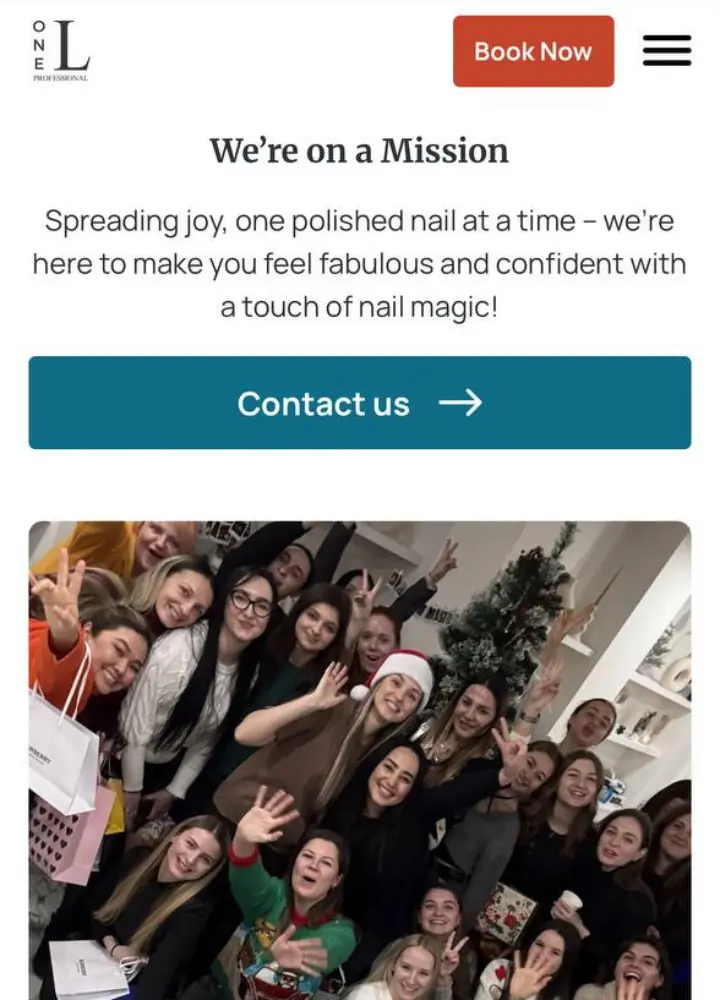Click the large L letter in logo
Image resolution: width=720 pixels, height=1000 pixels.
[x=71, y=45]
